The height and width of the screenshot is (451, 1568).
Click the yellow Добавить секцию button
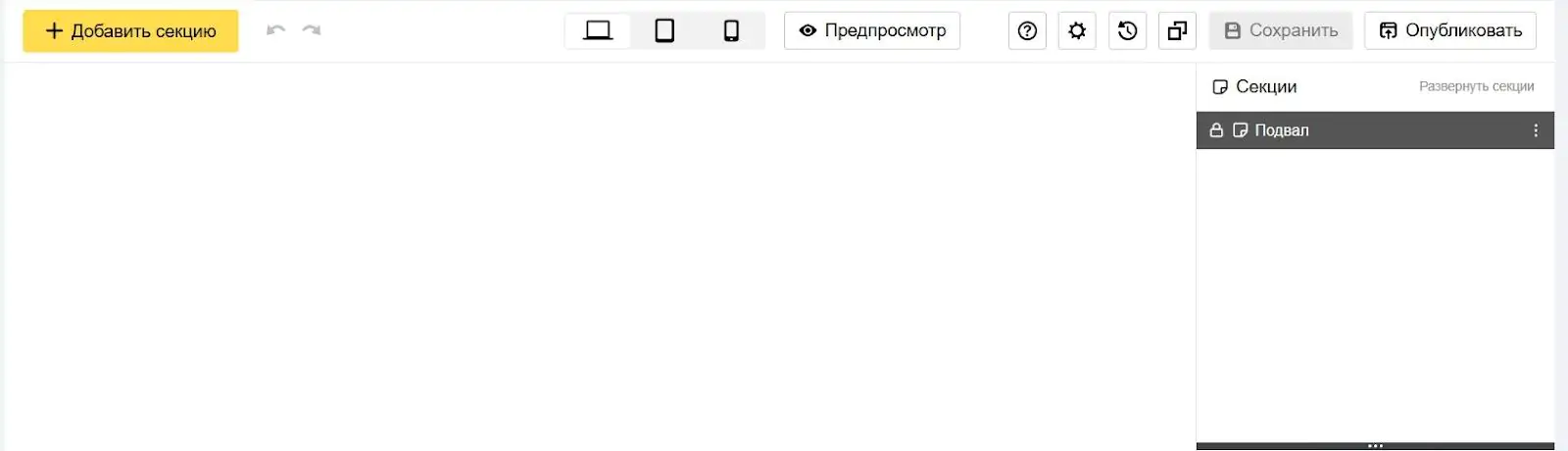(x=130, y=30)
